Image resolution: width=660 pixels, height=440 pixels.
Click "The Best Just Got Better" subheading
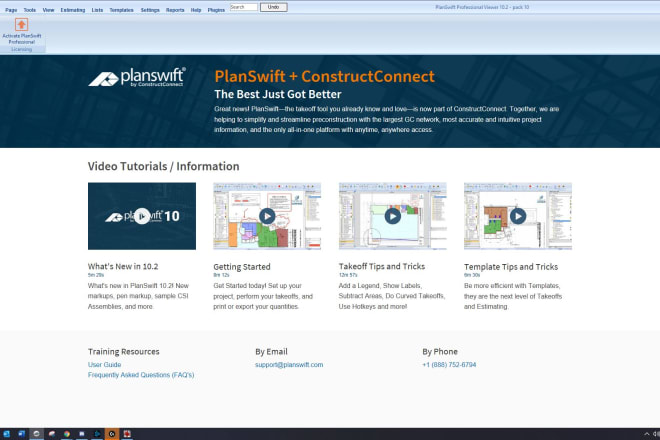tap(278, 94)
